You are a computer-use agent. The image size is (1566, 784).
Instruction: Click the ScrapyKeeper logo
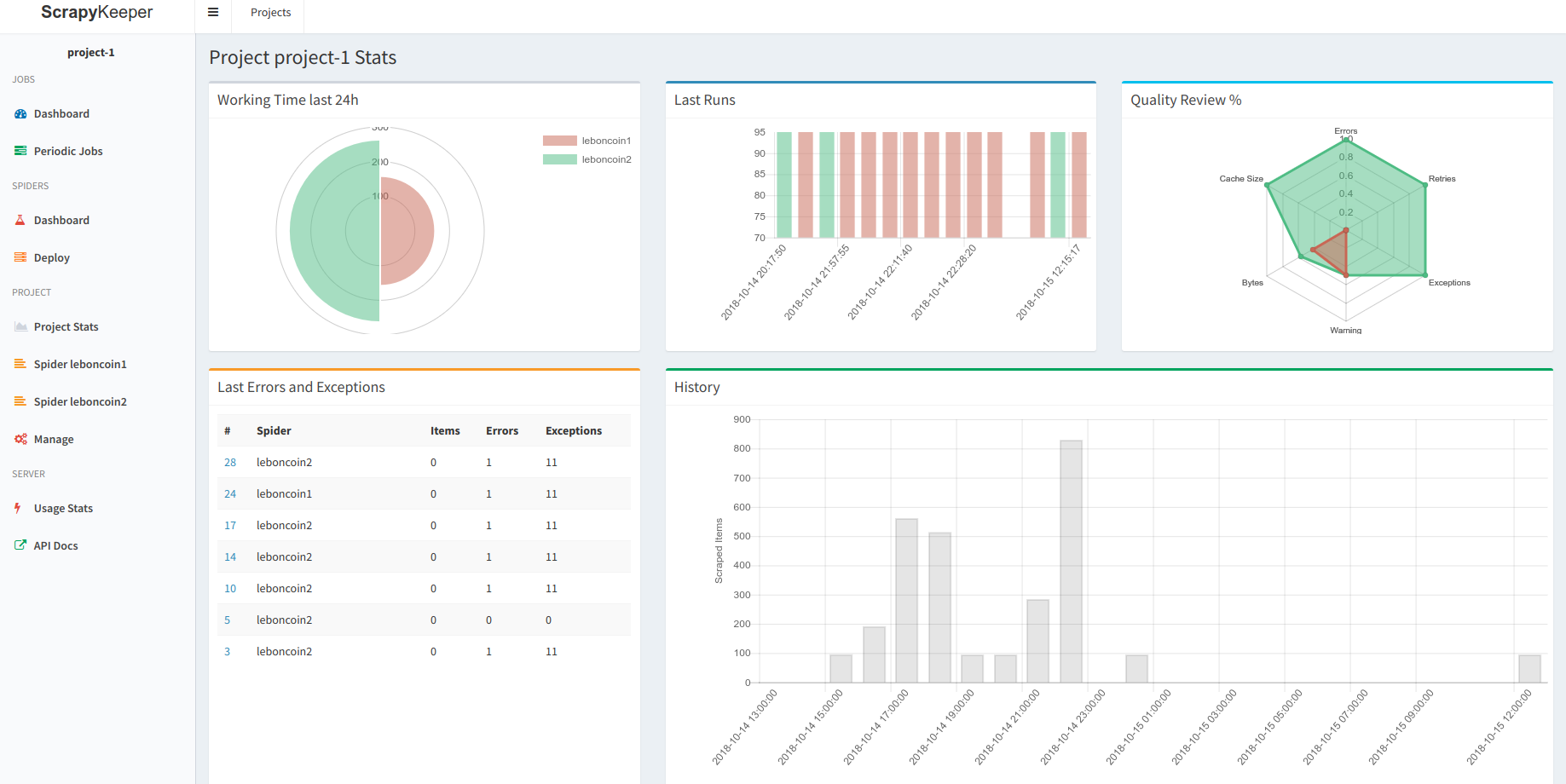pyautogui.click(x=97, y=13)
